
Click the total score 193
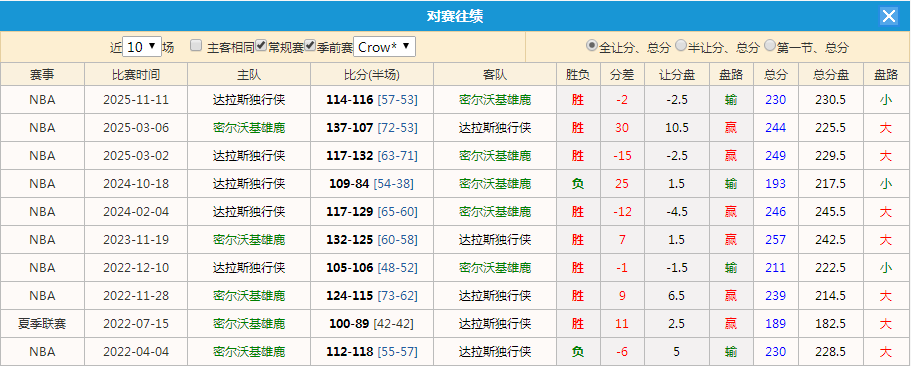[776, 184]
